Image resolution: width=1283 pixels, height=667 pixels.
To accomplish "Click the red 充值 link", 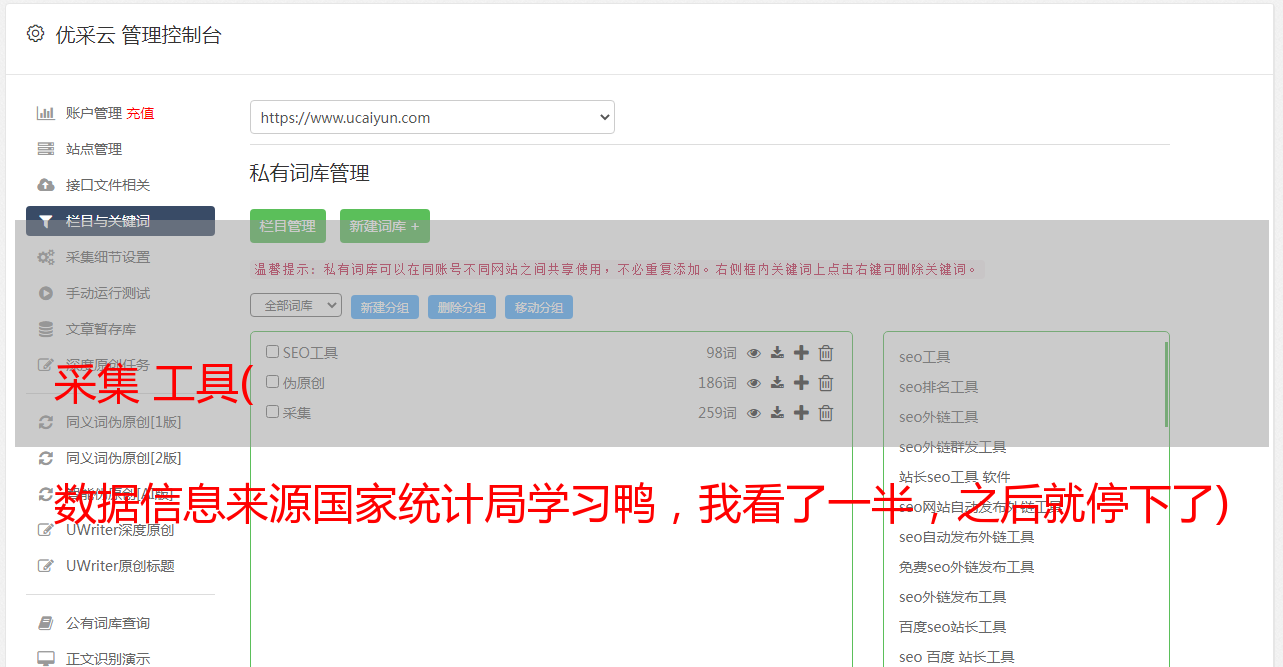I will (x=140, y=113).
